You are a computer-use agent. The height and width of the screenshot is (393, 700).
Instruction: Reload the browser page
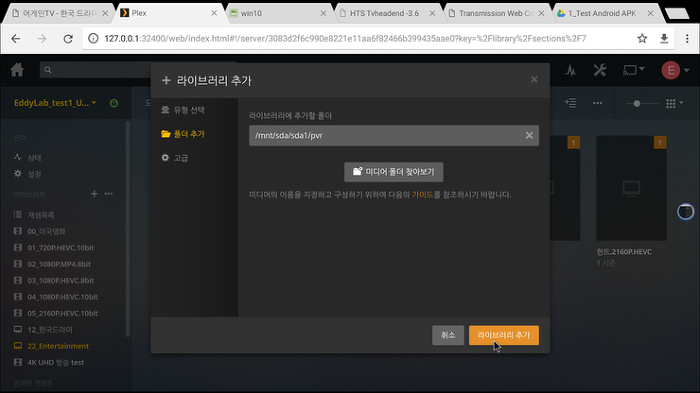pos(68,39)
